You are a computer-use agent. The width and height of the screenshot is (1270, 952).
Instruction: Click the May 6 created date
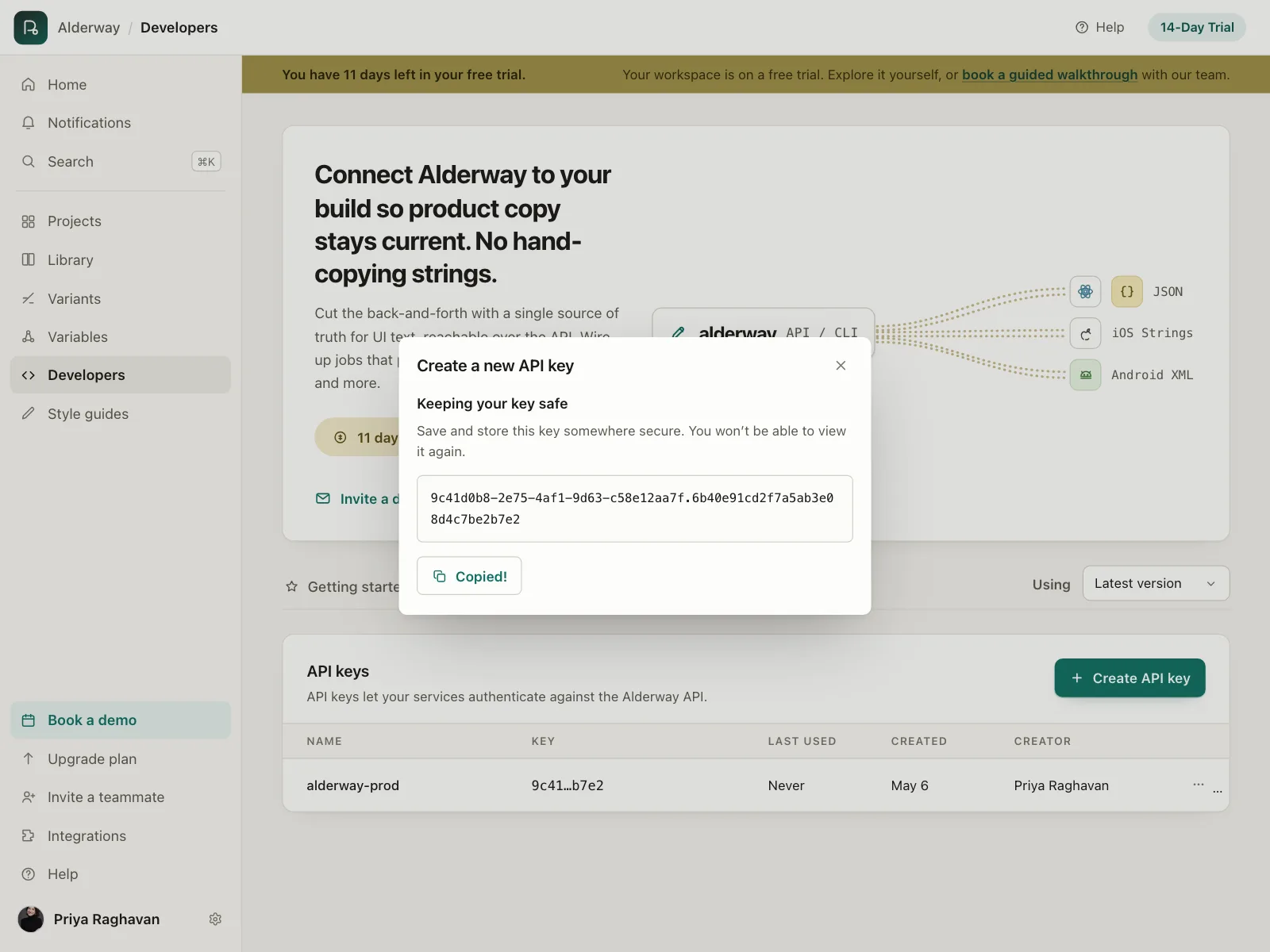pyautogui.click(x=910, y=785)
